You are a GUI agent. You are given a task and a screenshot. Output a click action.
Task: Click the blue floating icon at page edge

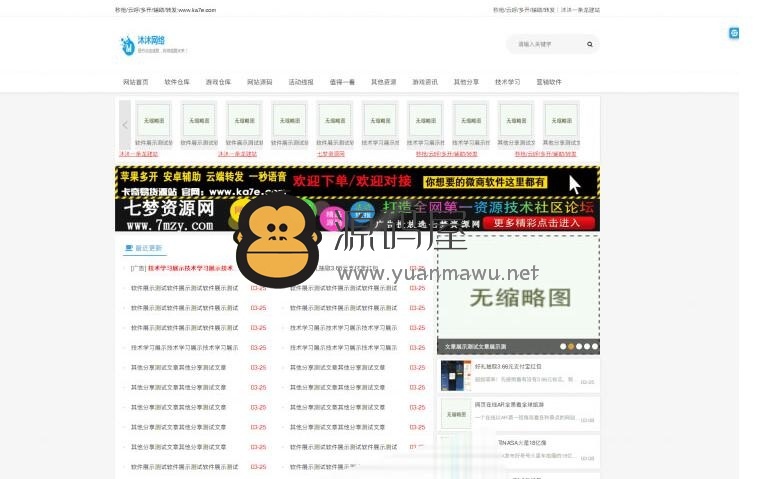734,33
